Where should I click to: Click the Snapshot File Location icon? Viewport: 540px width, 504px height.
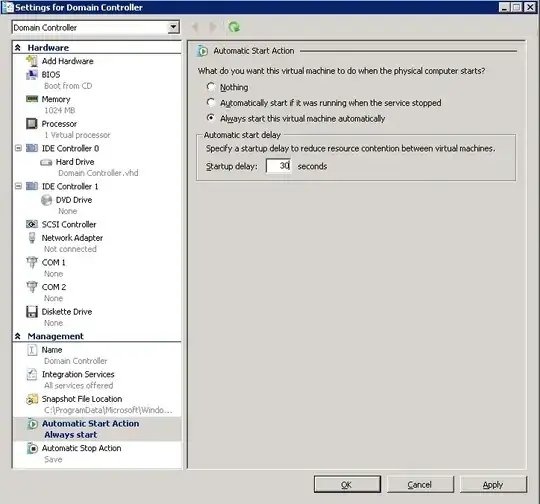[x=32, y=399]
